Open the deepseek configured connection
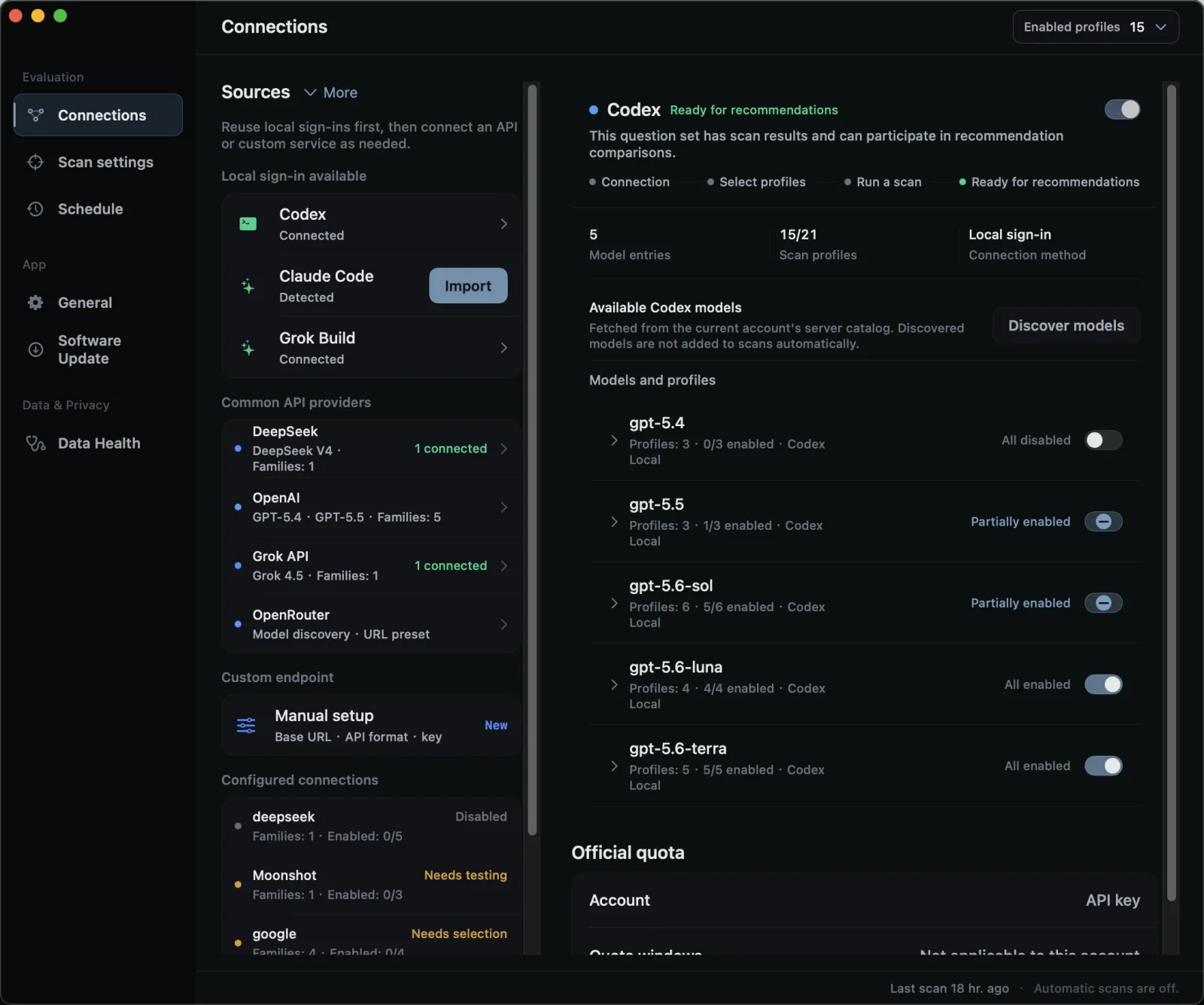Image resolution: width=1204 pixels, height=1005 pixels. pos(372,826)
